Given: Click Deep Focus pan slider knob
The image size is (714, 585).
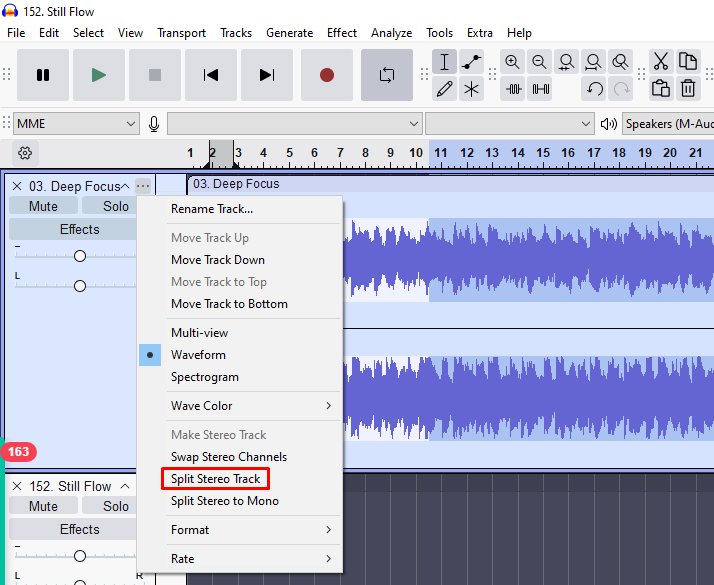Looking at the screenshot, I should click(x=80, y=286).
